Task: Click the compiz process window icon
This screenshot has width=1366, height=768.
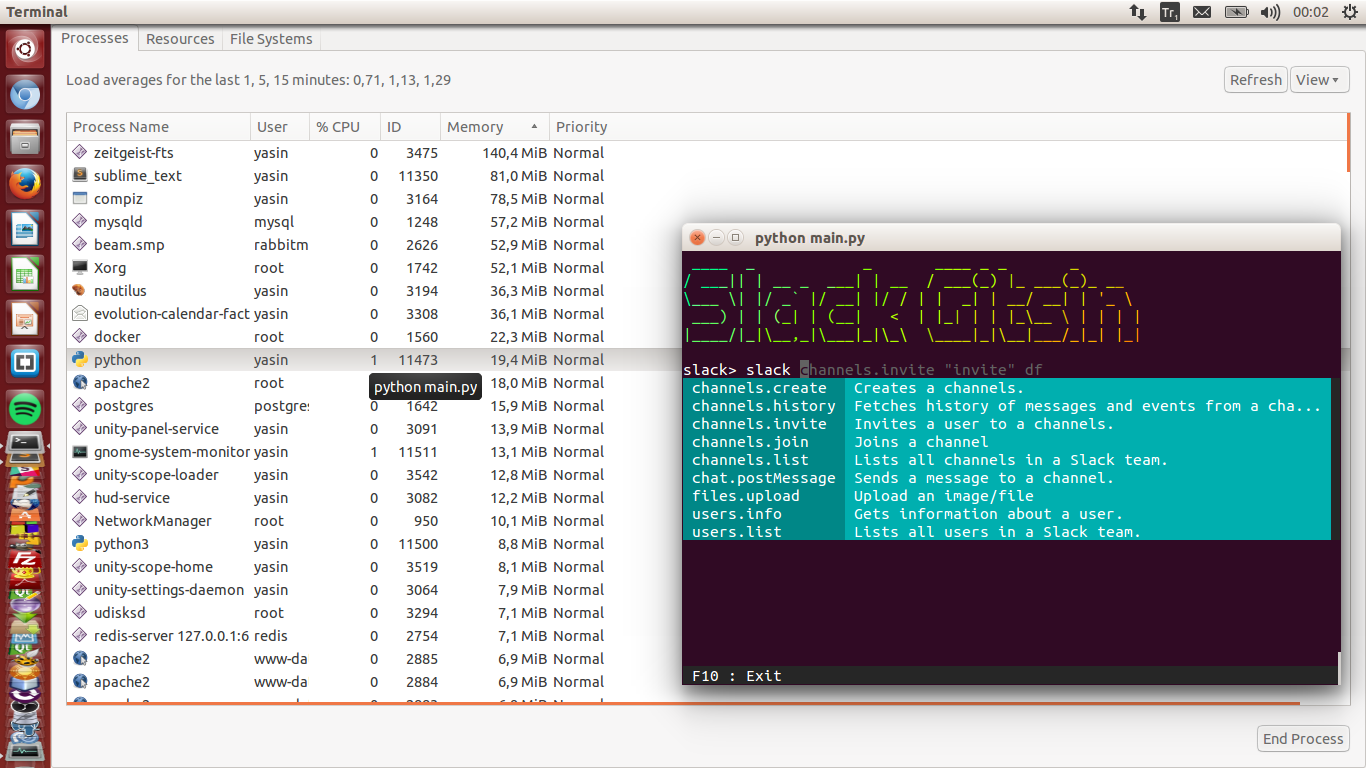Action: pyautogui.click(x=80, y=198)
